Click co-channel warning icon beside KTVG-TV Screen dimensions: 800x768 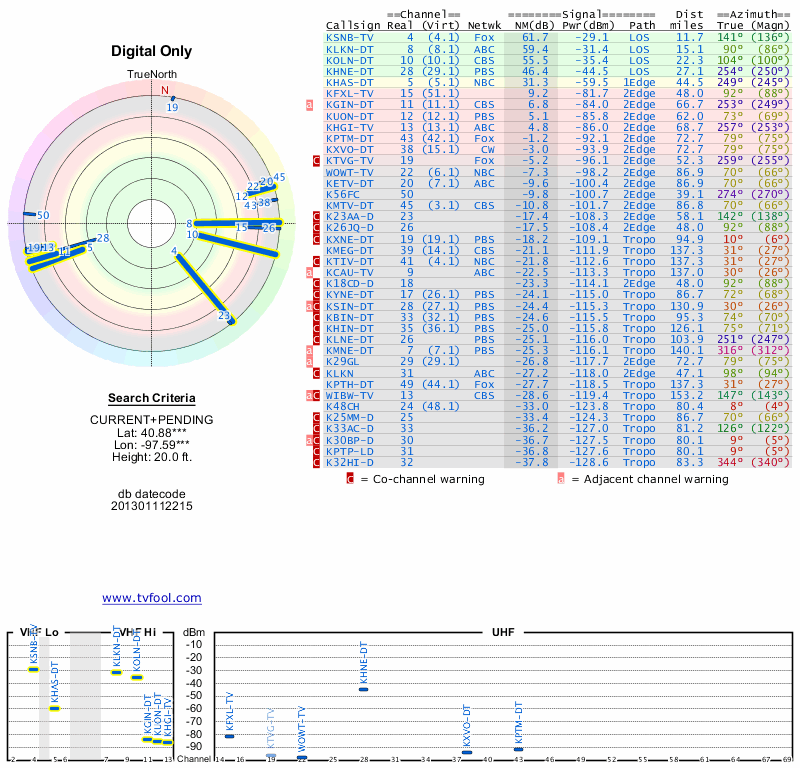[317, 160]
